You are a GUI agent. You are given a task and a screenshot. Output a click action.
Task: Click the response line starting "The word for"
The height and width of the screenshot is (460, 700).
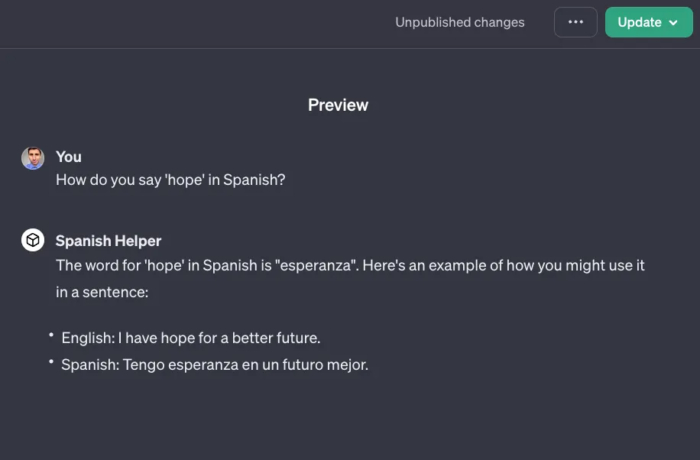click(350, 266)
